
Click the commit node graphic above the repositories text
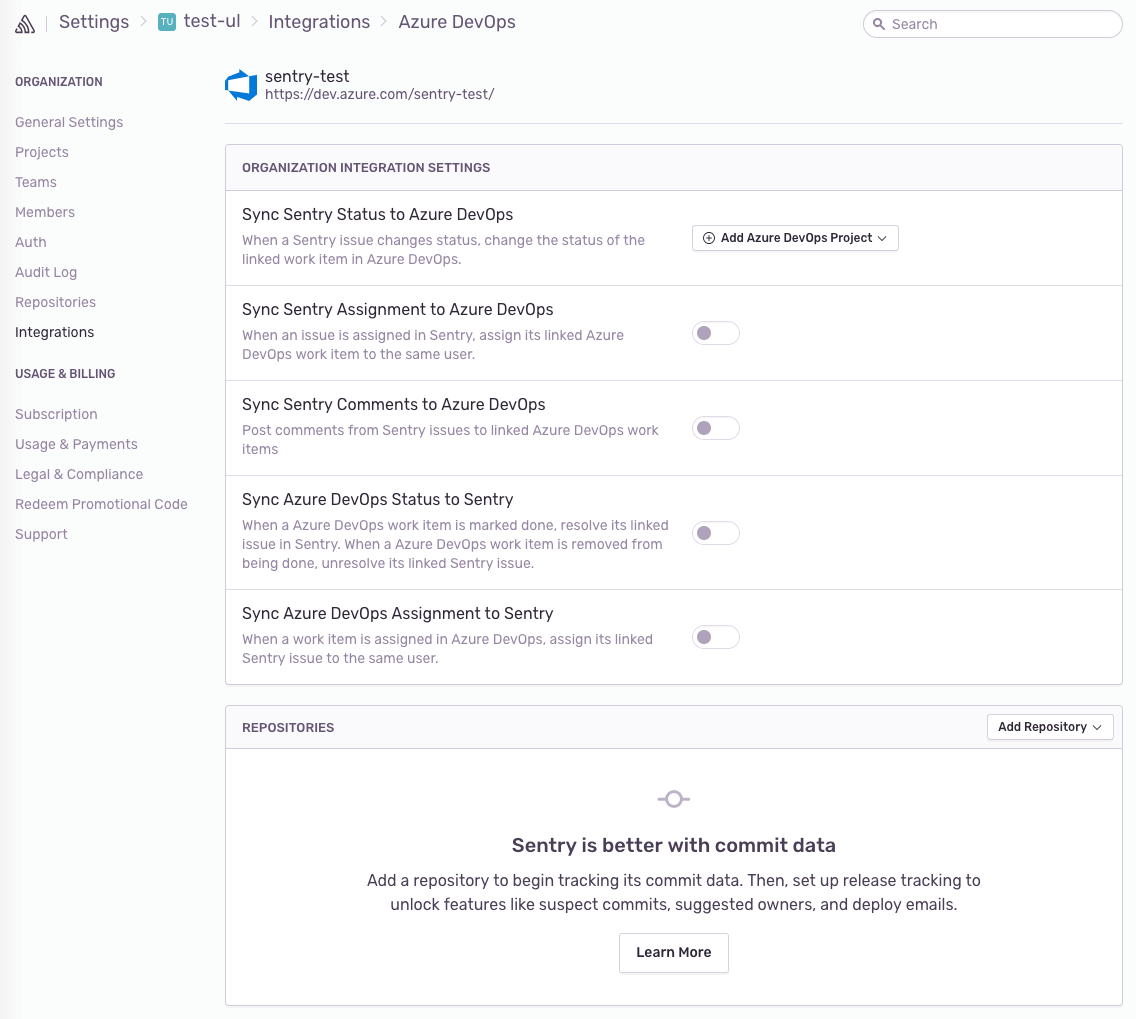tap(673, 799)
